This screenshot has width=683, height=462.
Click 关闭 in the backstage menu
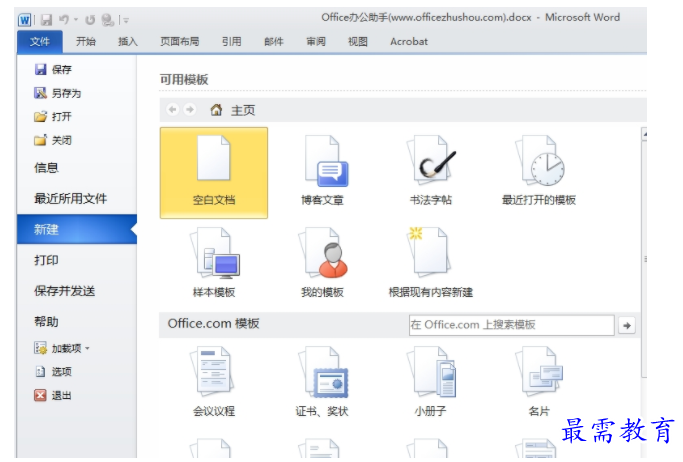(53, 140)
